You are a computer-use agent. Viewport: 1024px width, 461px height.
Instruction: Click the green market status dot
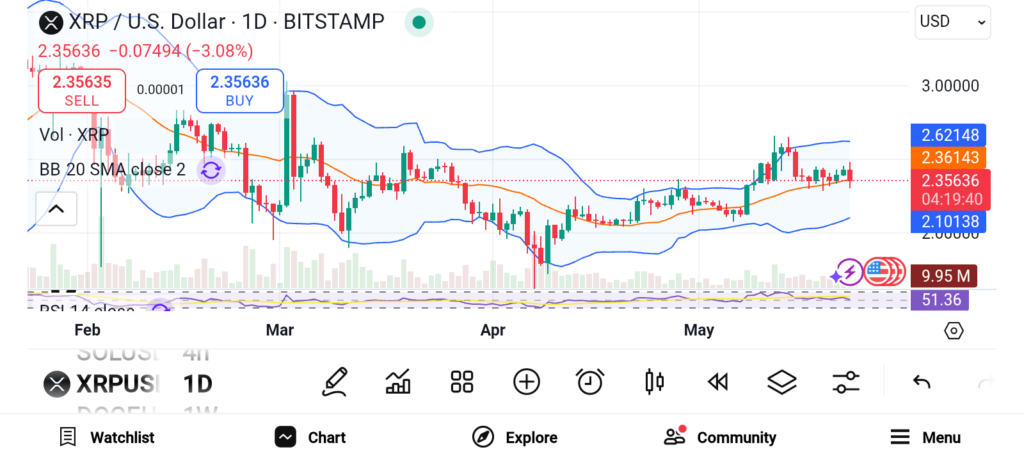419,23
